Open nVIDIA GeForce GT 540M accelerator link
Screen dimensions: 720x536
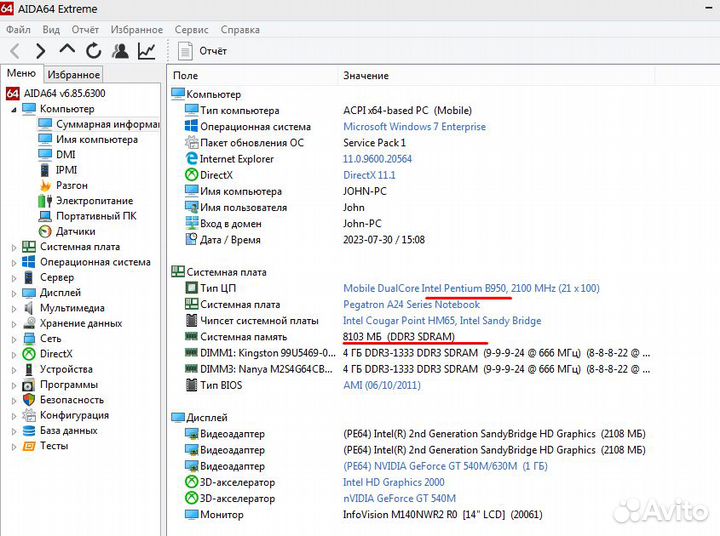(399, 498)
